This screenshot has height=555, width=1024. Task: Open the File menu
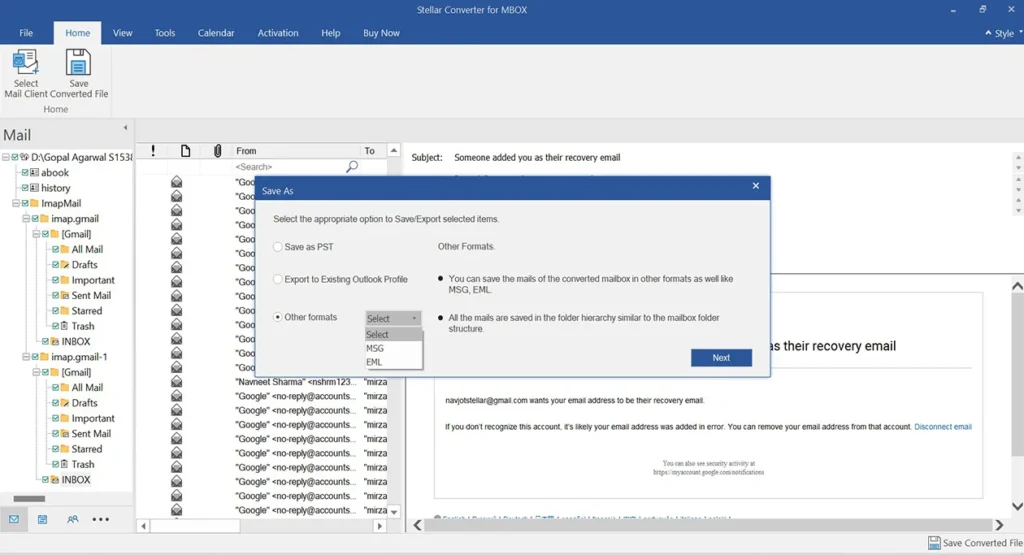pyautogui.click(x=26, y=33)
